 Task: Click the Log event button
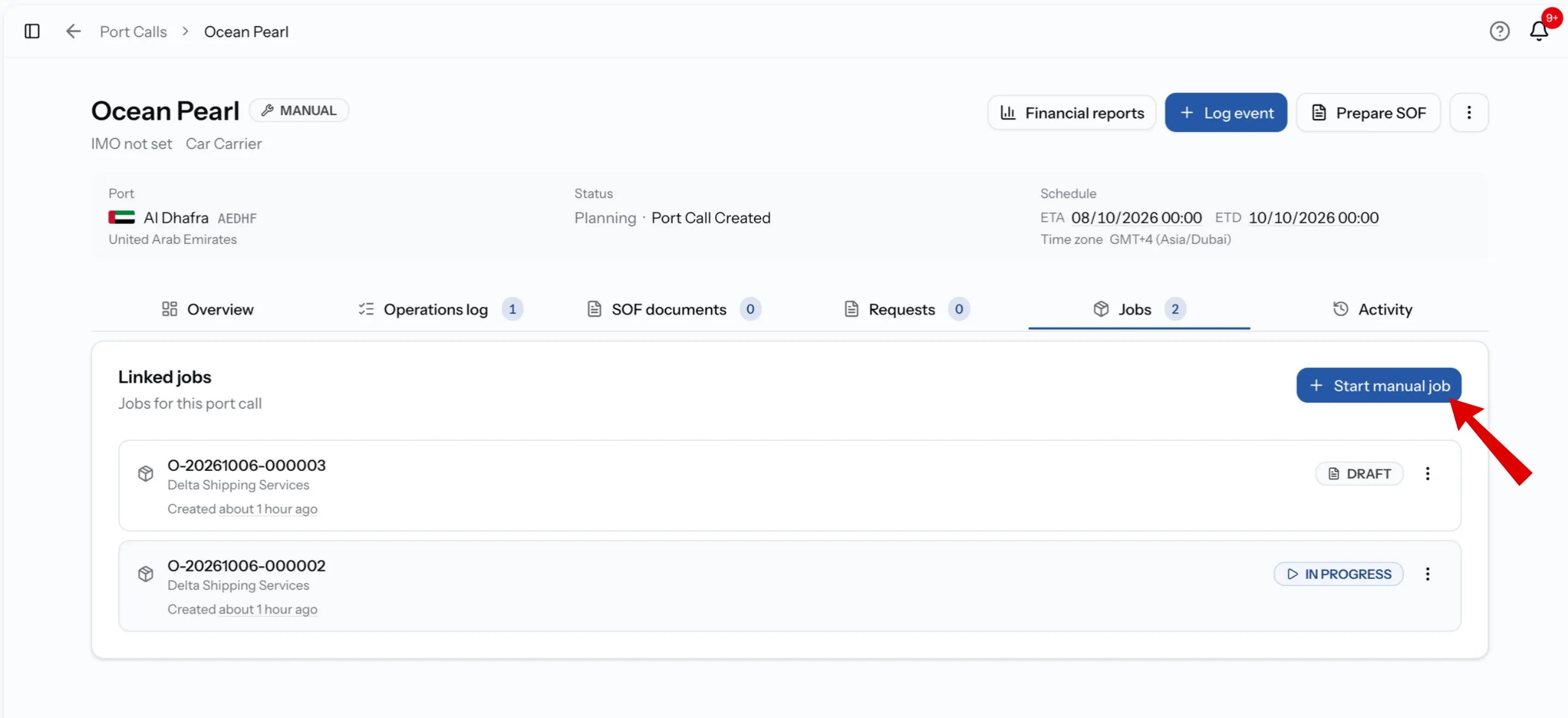1226,112
